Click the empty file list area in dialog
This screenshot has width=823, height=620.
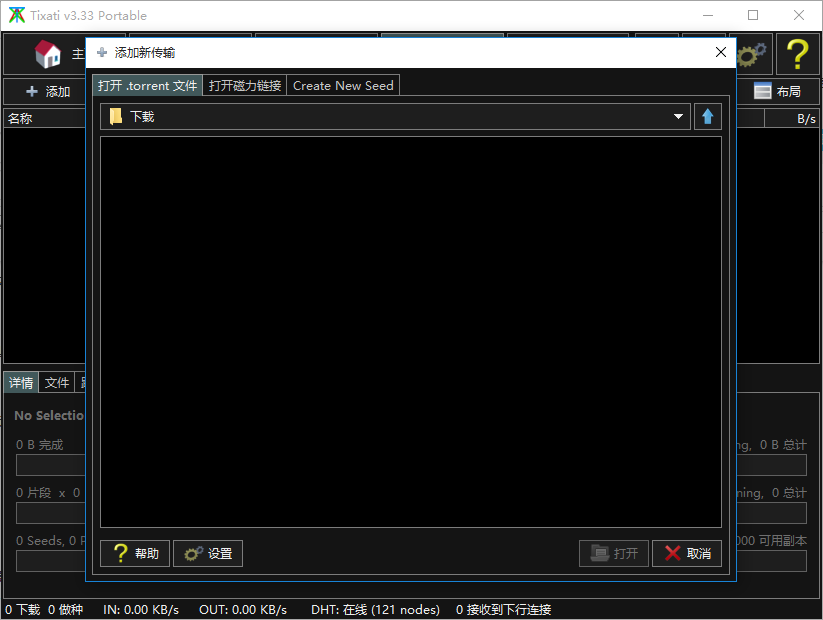(411, 332)
